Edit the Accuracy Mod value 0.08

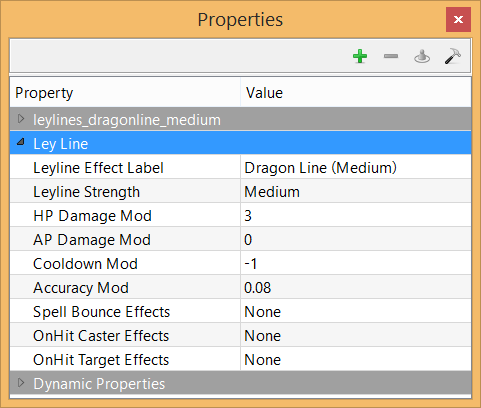coord(356,287)
